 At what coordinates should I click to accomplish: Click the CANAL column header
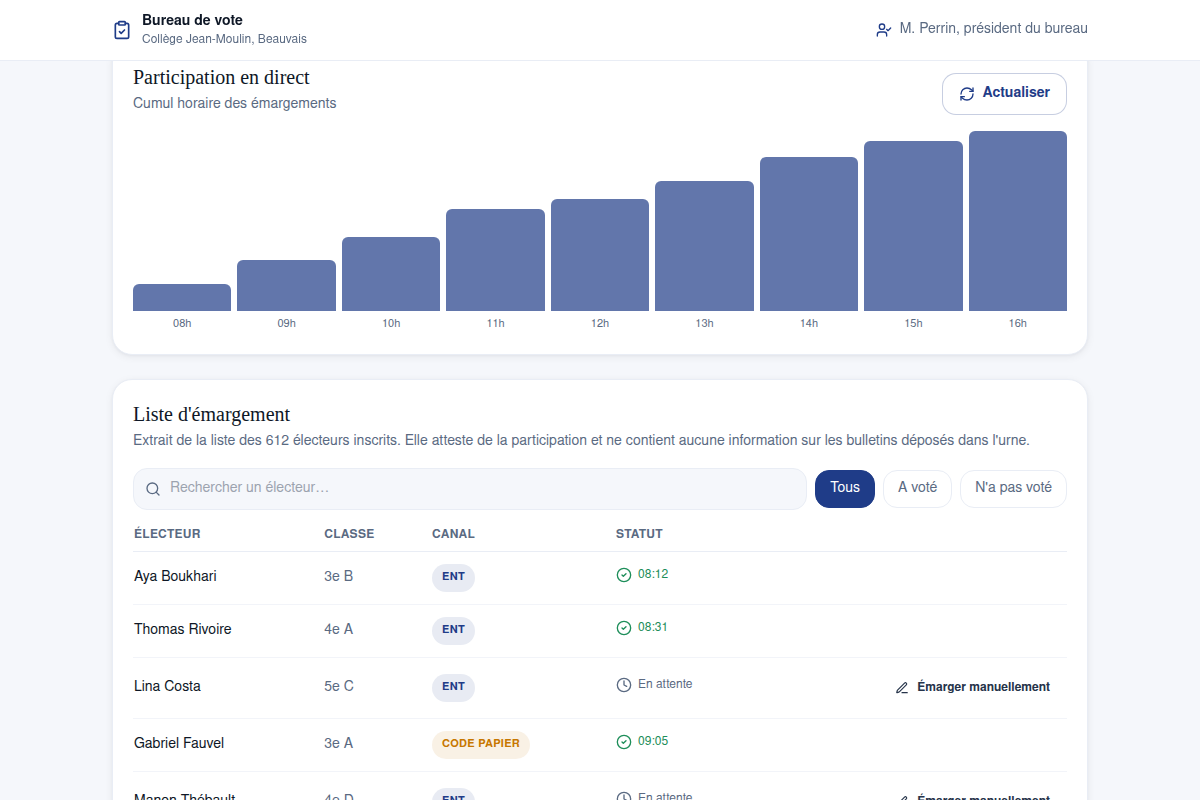453,534
